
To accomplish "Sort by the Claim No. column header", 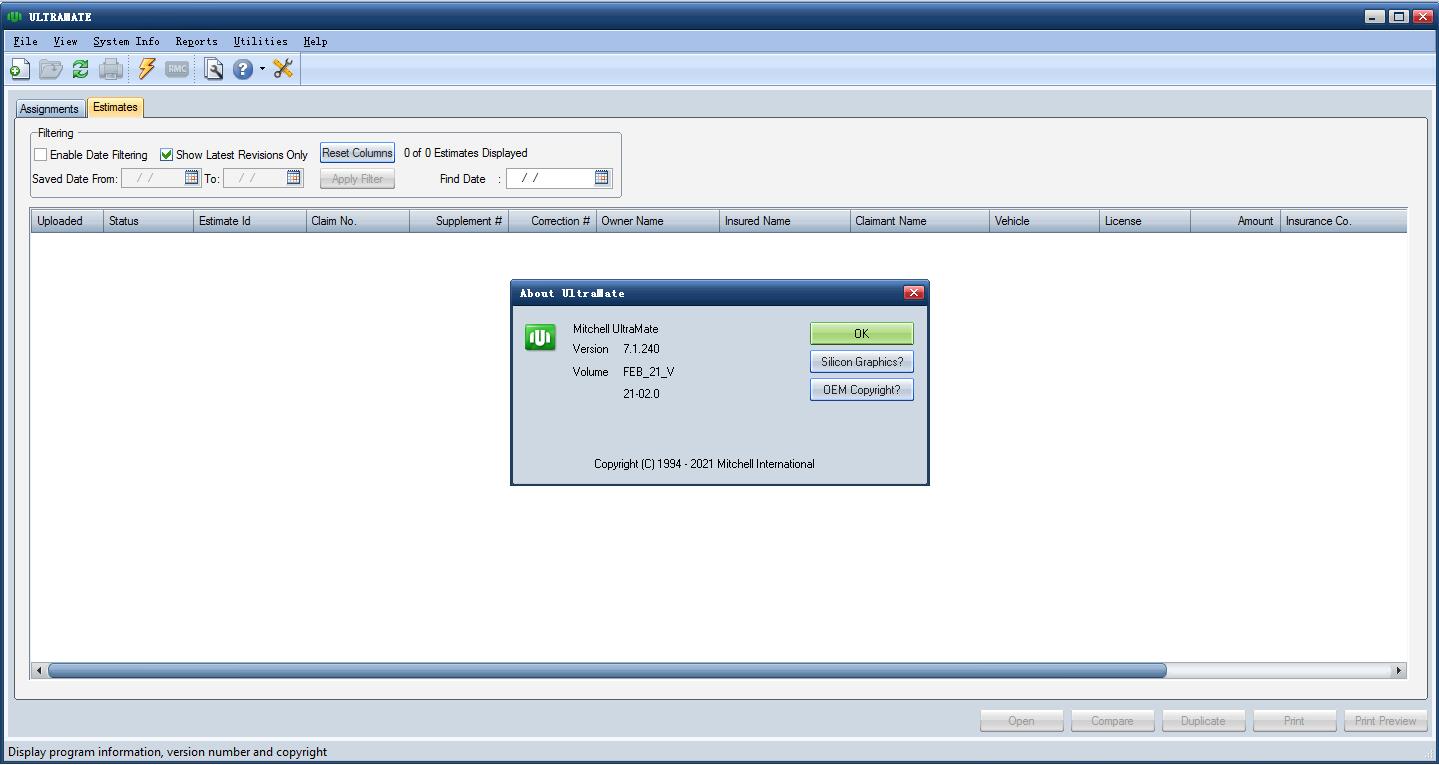I will point(358,221).
